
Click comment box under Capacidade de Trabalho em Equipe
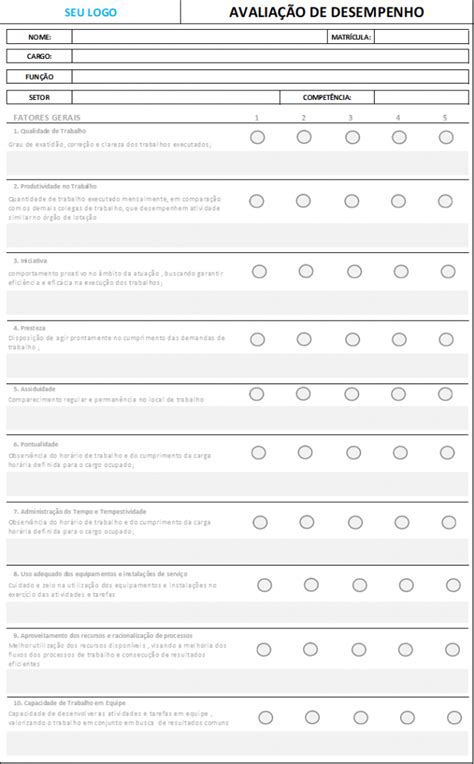[x=237, y=744]
